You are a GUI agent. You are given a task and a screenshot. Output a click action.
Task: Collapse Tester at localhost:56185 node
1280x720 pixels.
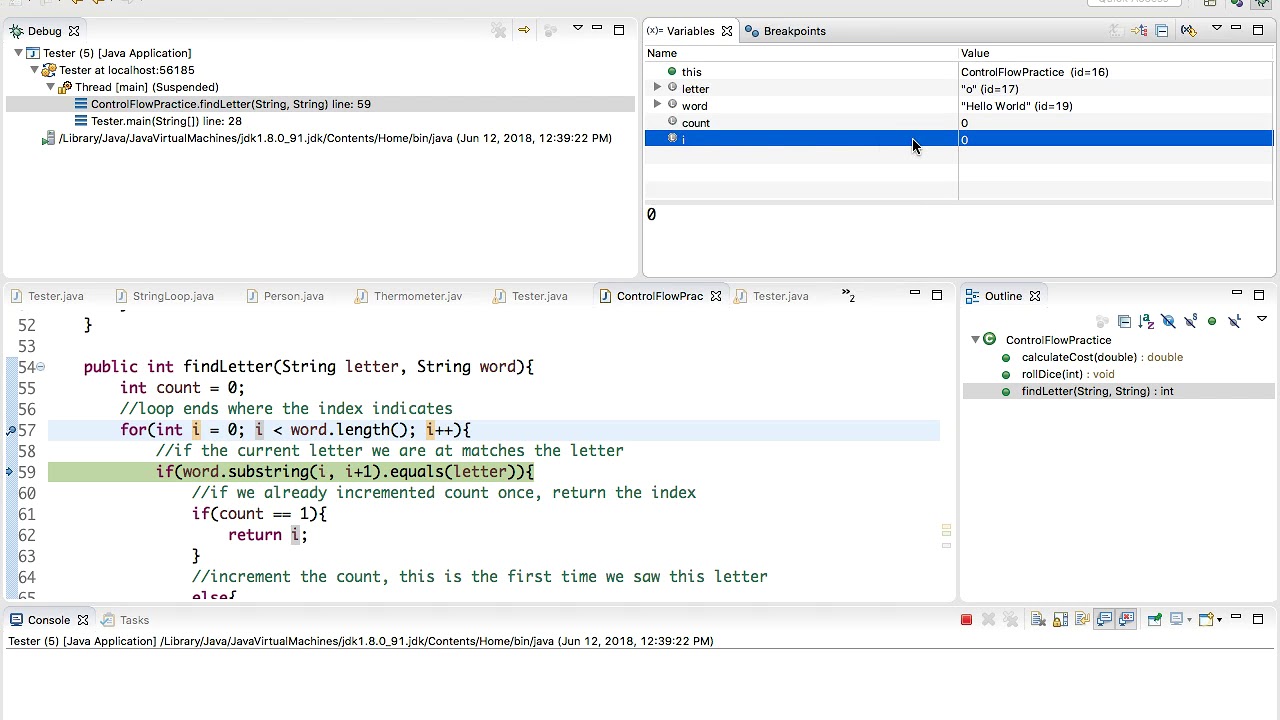point(34,70)
